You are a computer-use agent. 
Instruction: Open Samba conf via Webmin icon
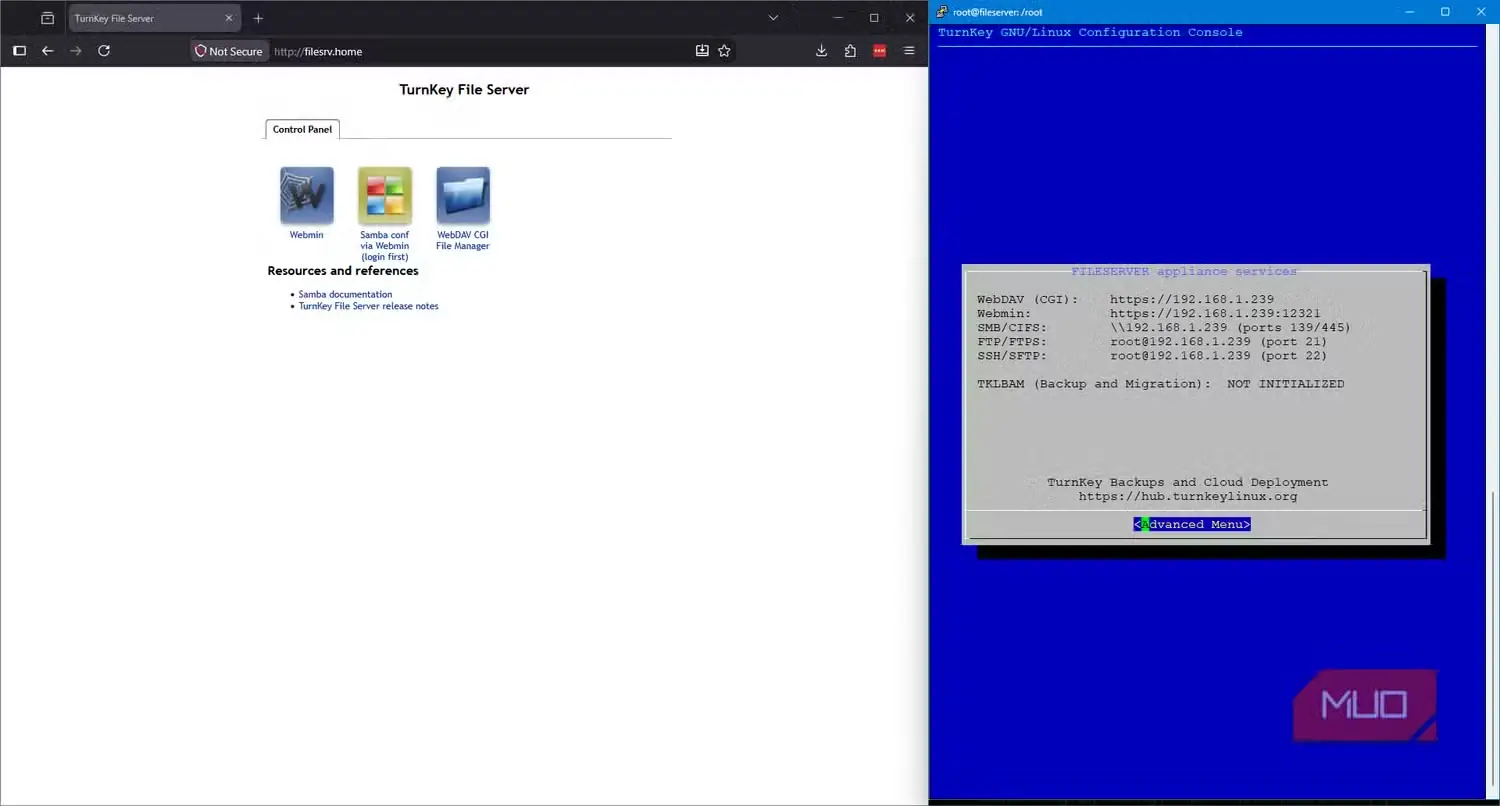point(385,195)
